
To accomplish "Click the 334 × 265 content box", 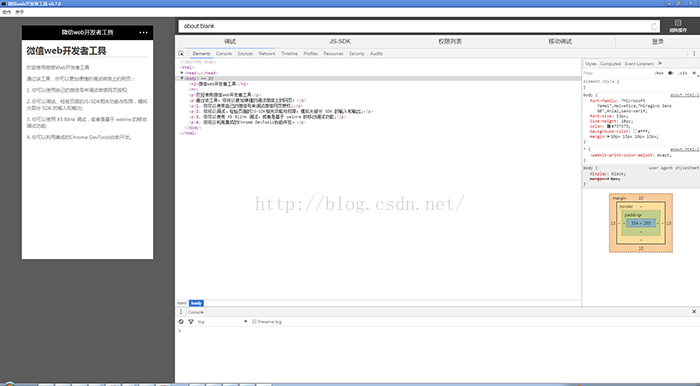I will [x=641, y=223].
